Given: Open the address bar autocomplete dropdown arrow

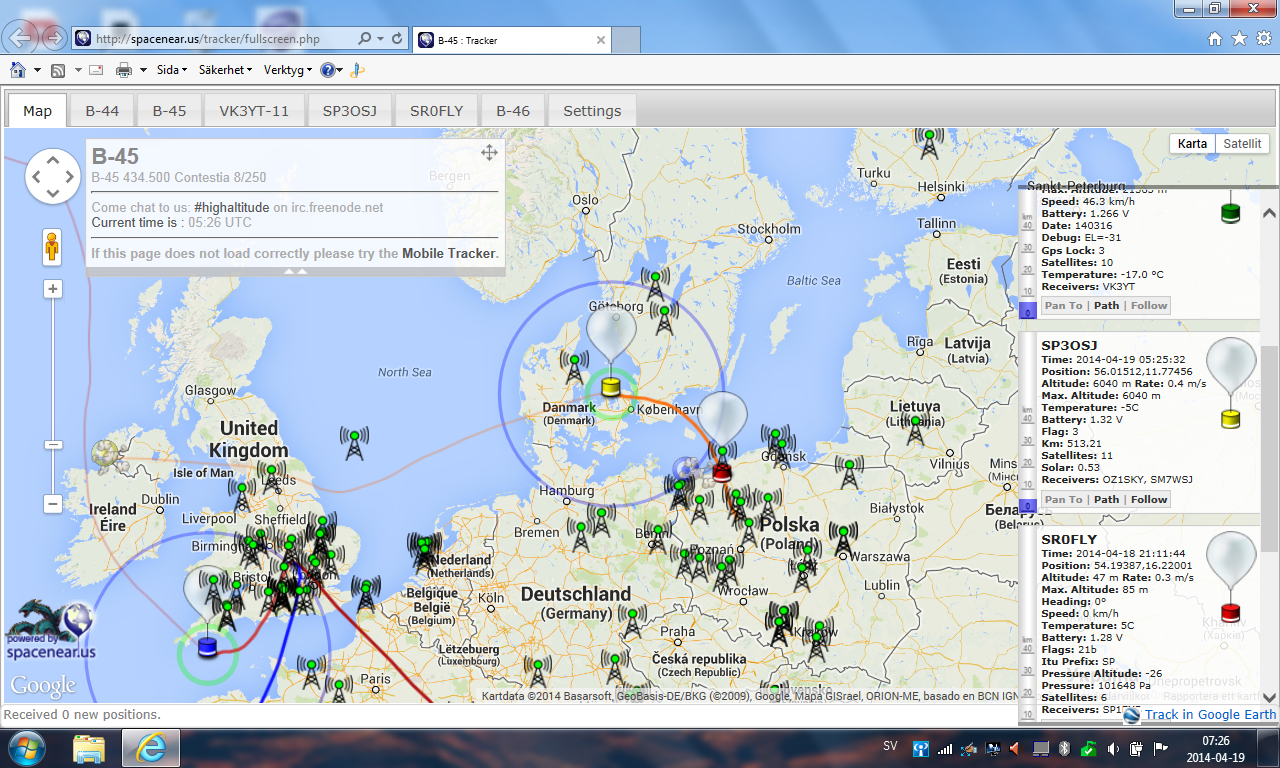Looking at the screenshot, I should coord(381,39).
